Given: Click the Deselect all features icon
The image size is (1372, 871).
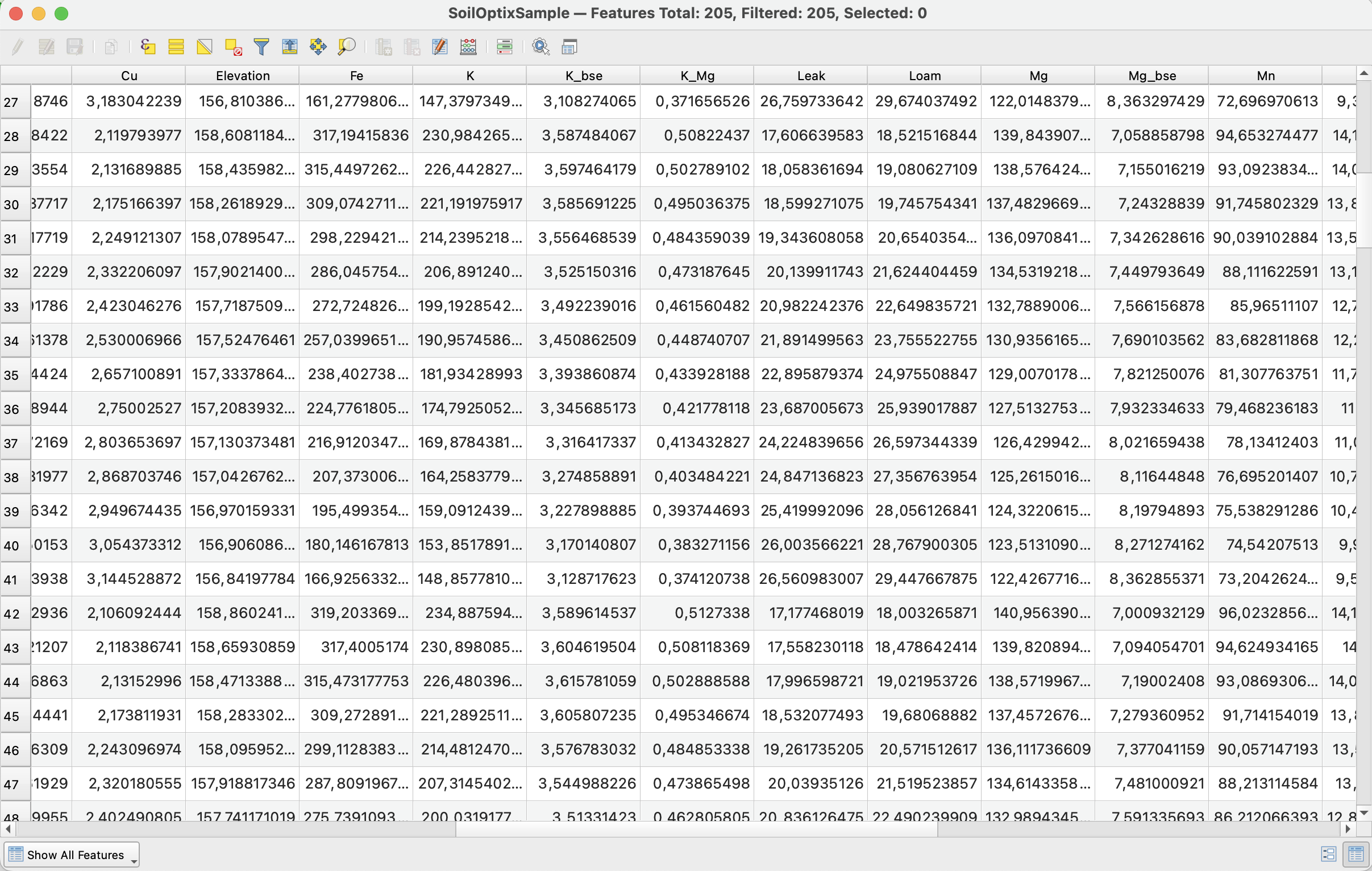Looking at the screenshot, I should (234, 47).
